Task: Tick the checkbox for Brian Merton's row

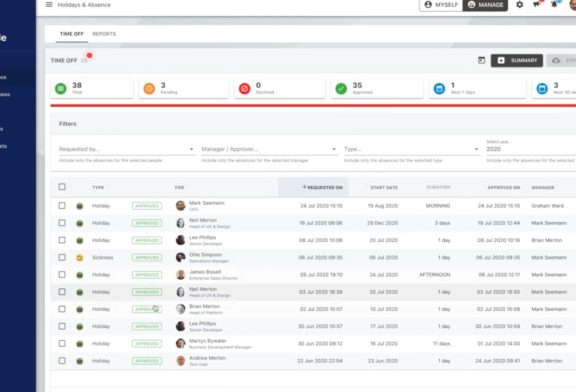Action: tap(62, 309)
